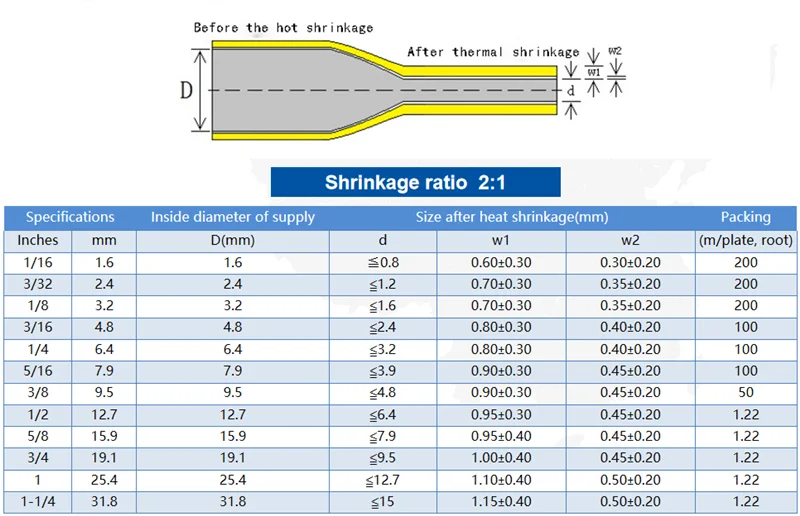Click the '1/2' inches cell
Viewport: 800px width, 516px height.
coord(38,414)
